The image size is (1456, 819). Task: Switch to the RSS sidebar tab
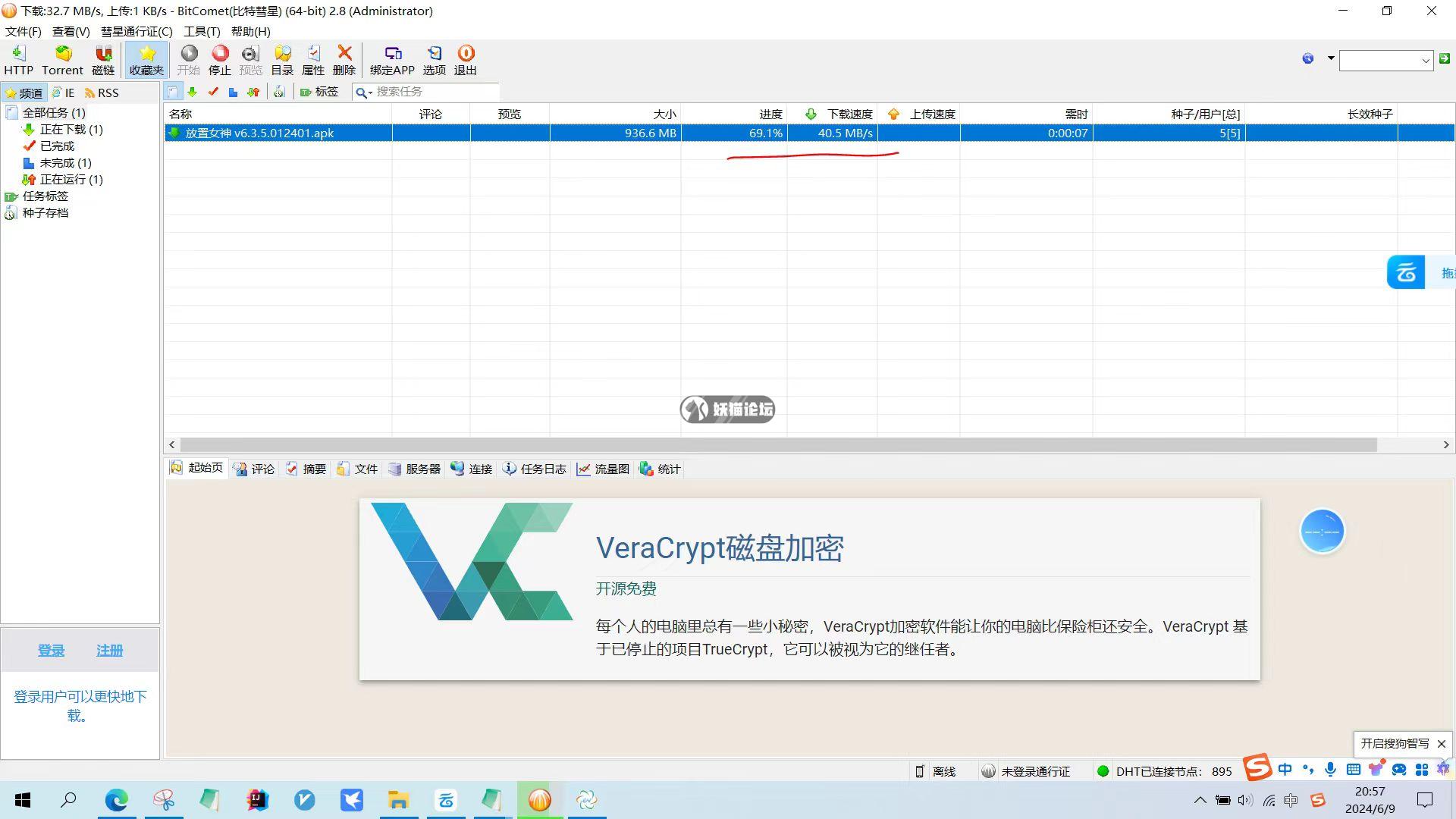[102, 93]
